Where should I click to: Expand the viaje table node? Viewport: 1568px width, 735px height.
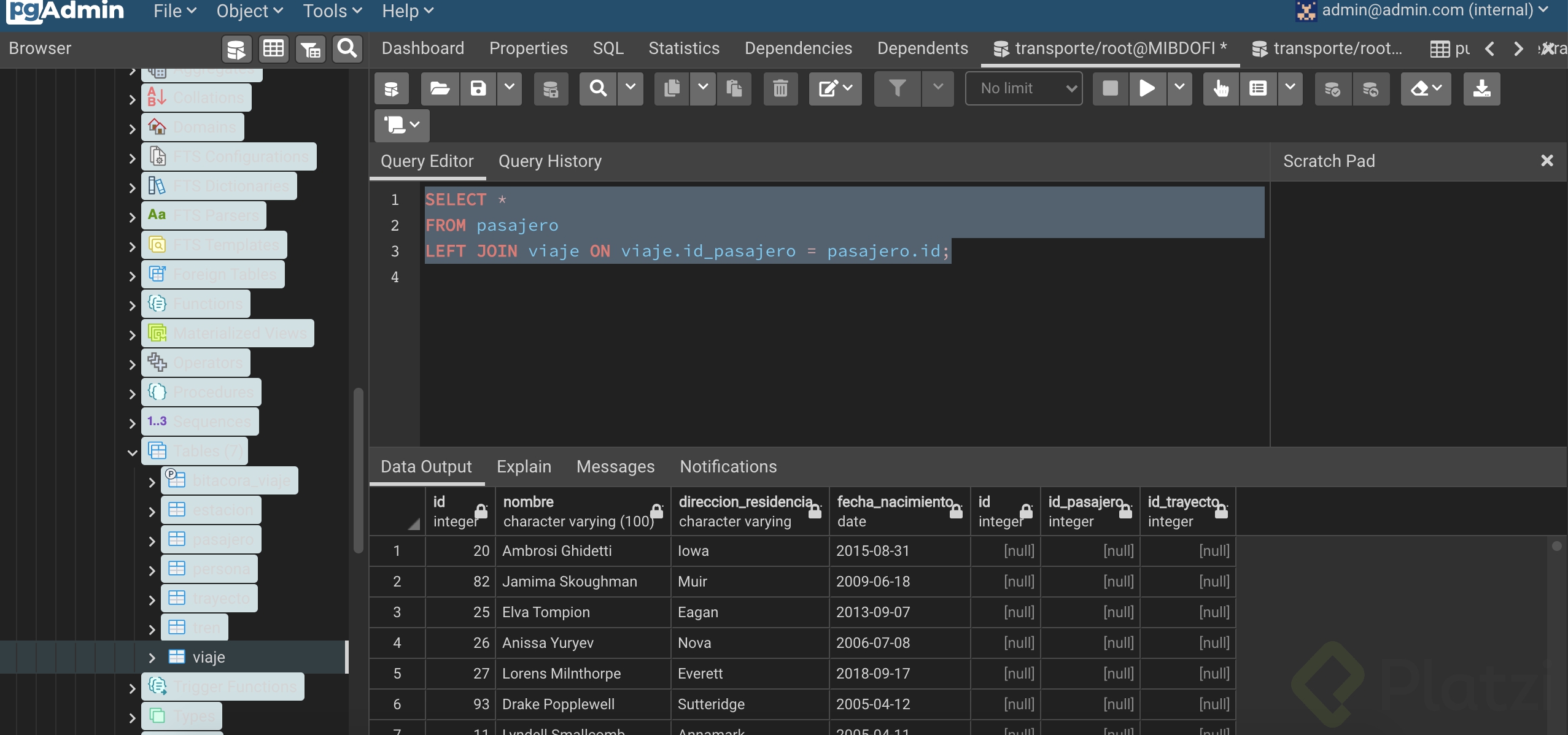pyautogui.click(x=152, y=658)
